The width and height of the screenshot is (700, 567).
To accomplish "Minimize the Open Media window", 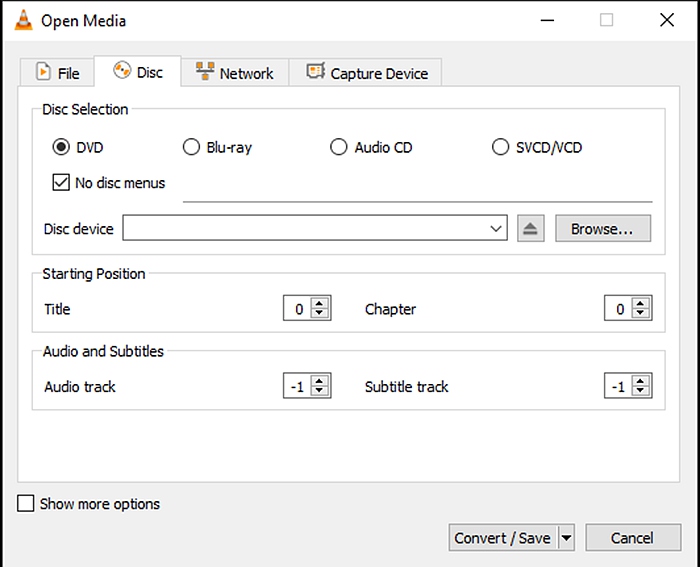I will tap(547, 20).
